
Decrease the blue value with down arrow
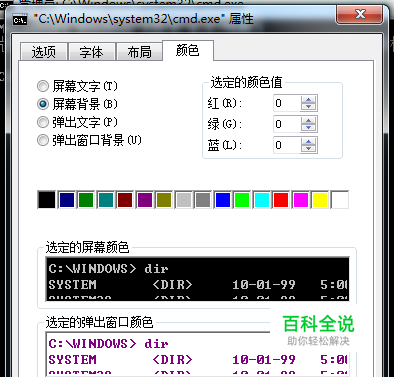[x=309, y=149]
